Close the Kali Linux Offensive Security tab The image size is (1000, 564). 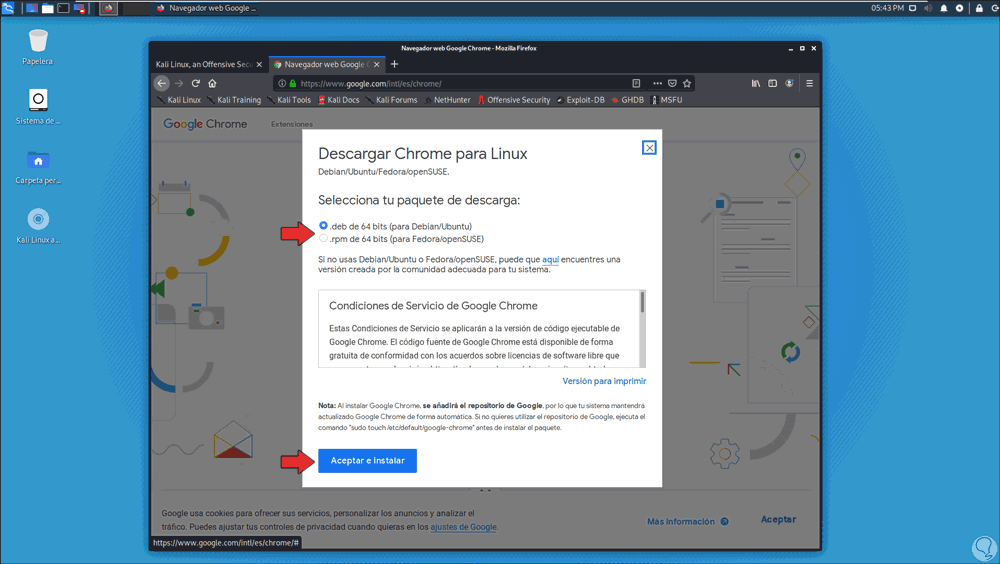(259, 64)
